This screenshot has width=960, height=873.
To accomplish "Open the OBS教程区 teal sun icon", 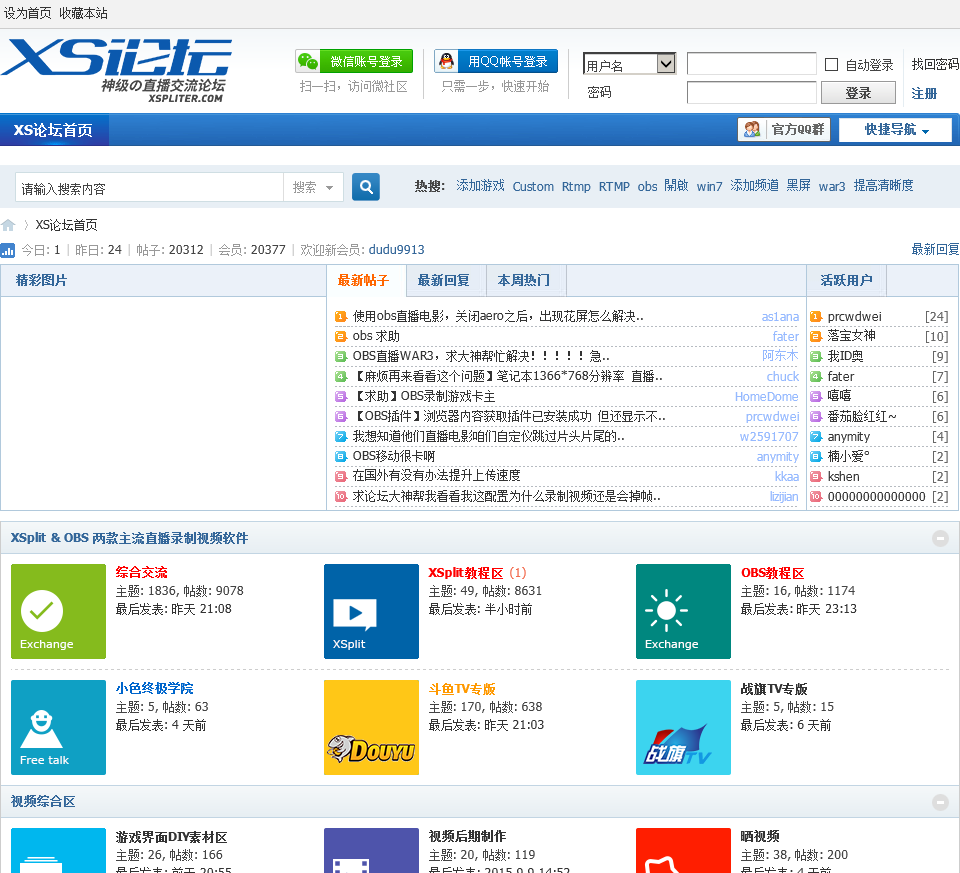I will pos(683,611).
